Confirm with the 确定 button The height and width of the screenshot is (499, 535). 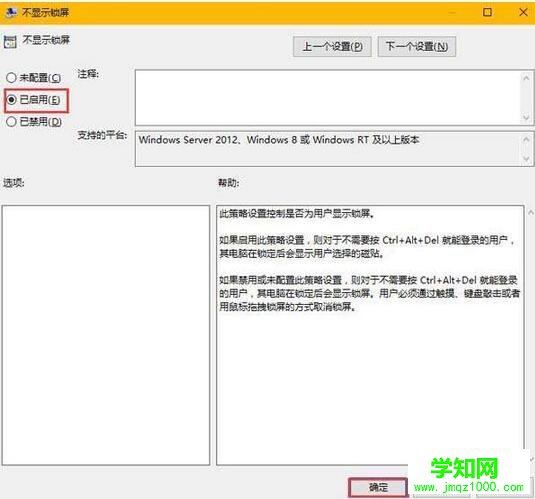click(378, 487)
